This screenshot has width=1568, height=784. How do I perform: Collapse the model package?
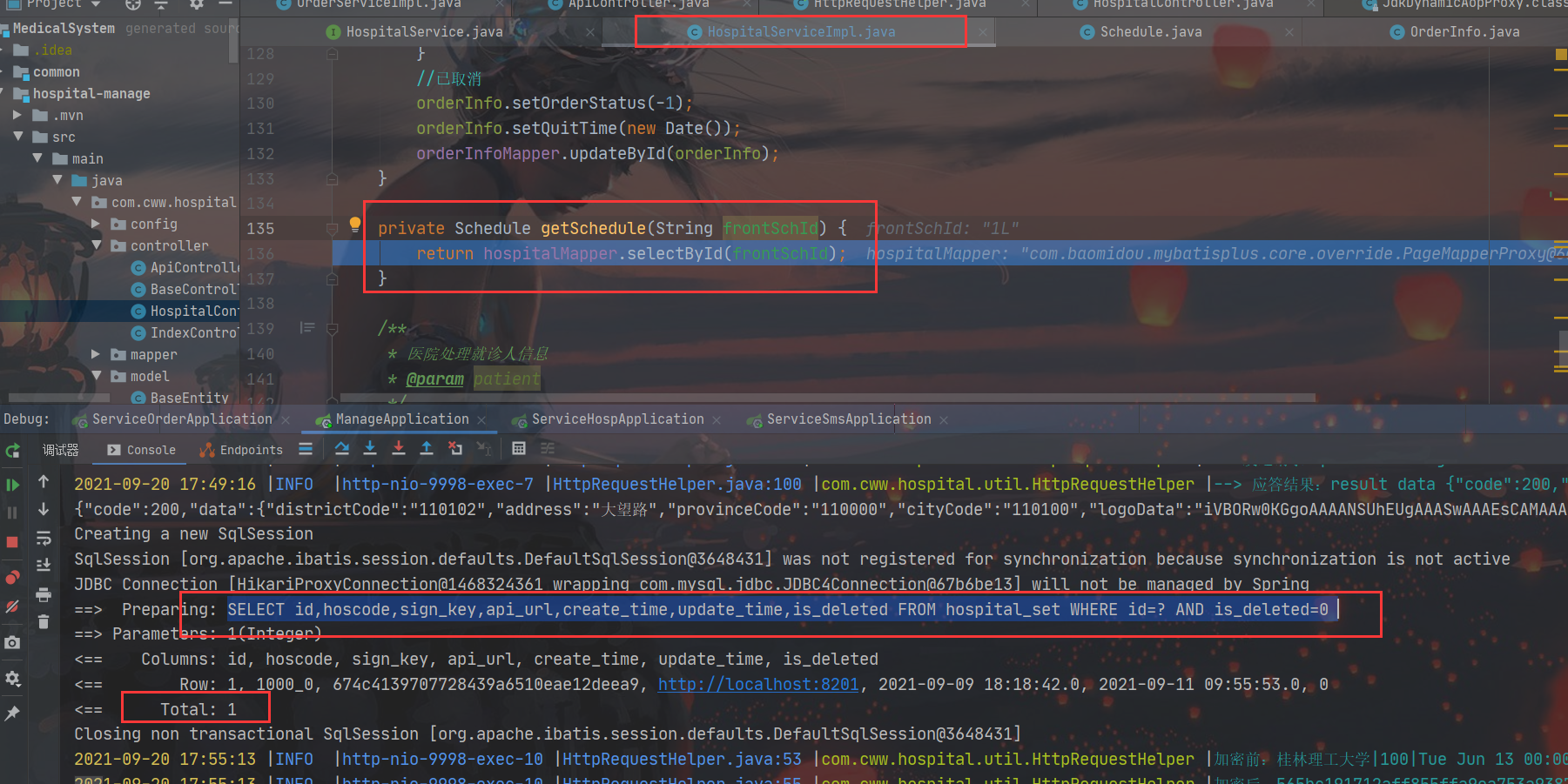[x=96, y=376]
